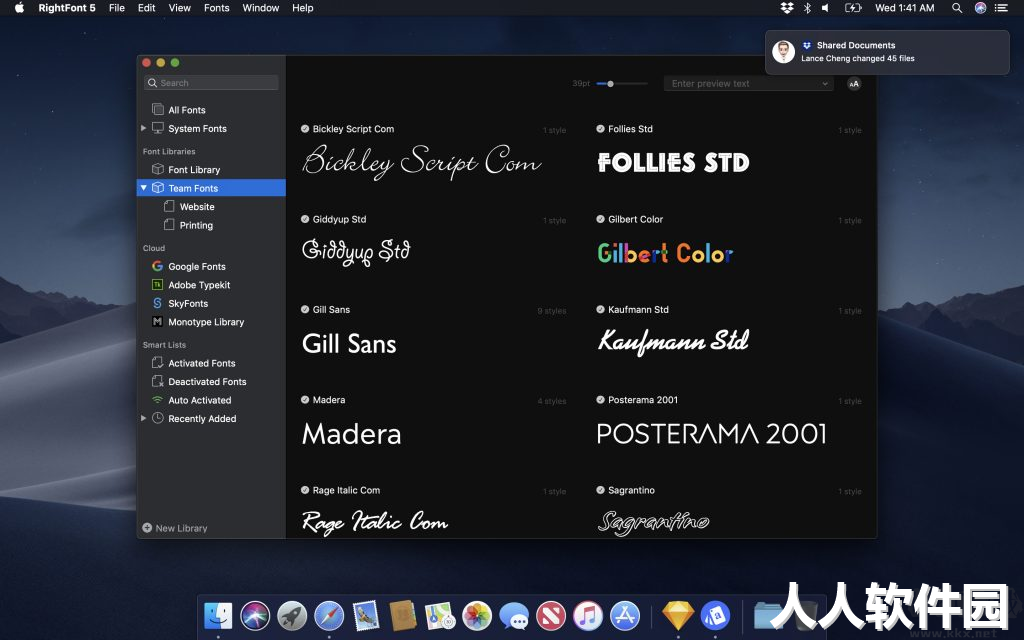This screenshot has height=640, width=1024.
Task: Open Notification Center from the menu bar
Action: click(x=1001, y=8)
